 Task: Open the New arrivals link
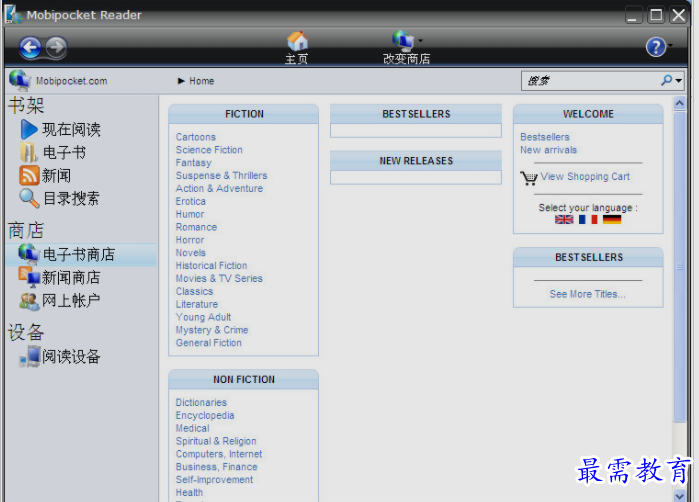(x=548, y=150)
